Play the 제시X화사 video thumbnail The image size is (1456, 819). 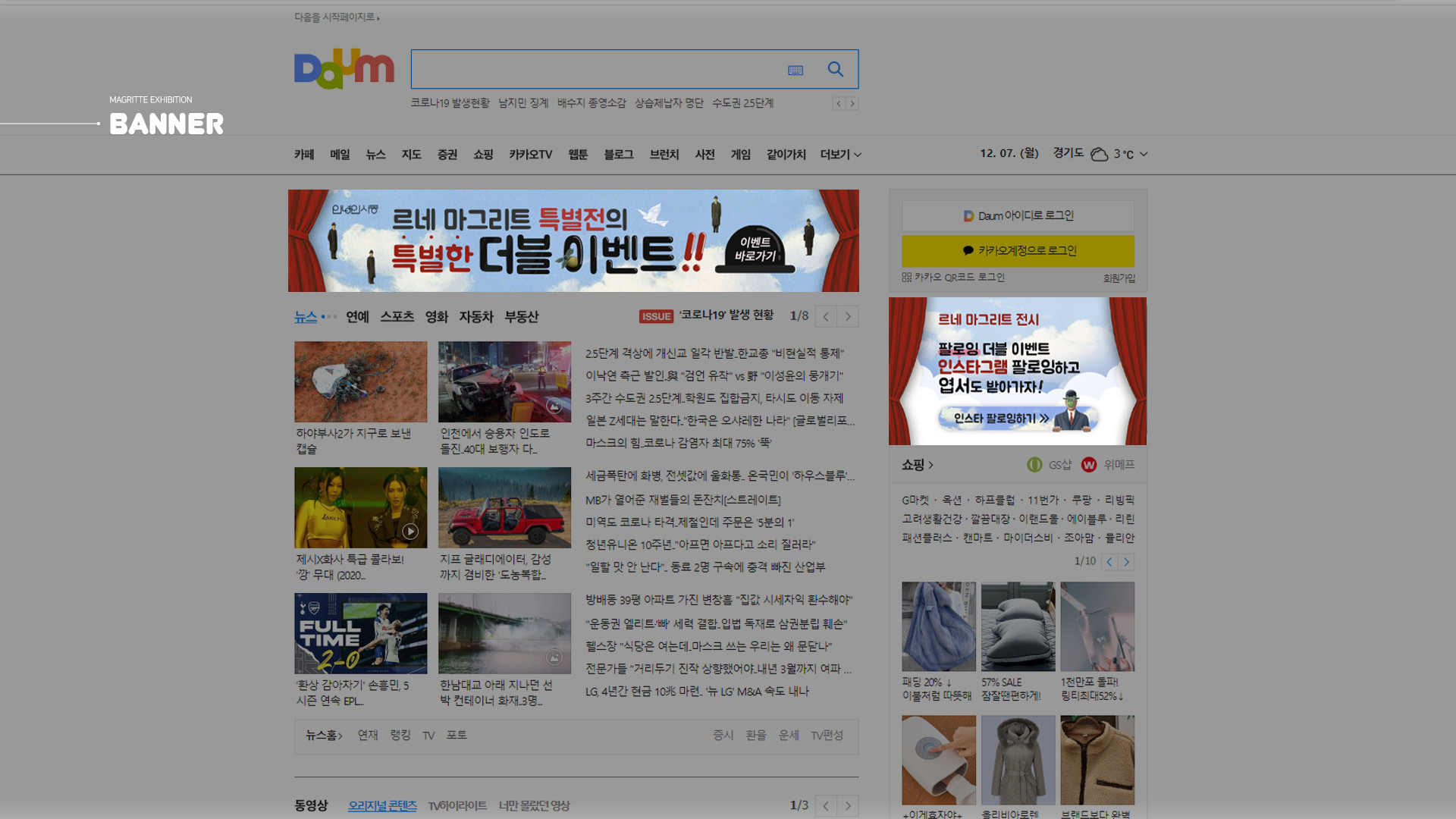[360, 507]
